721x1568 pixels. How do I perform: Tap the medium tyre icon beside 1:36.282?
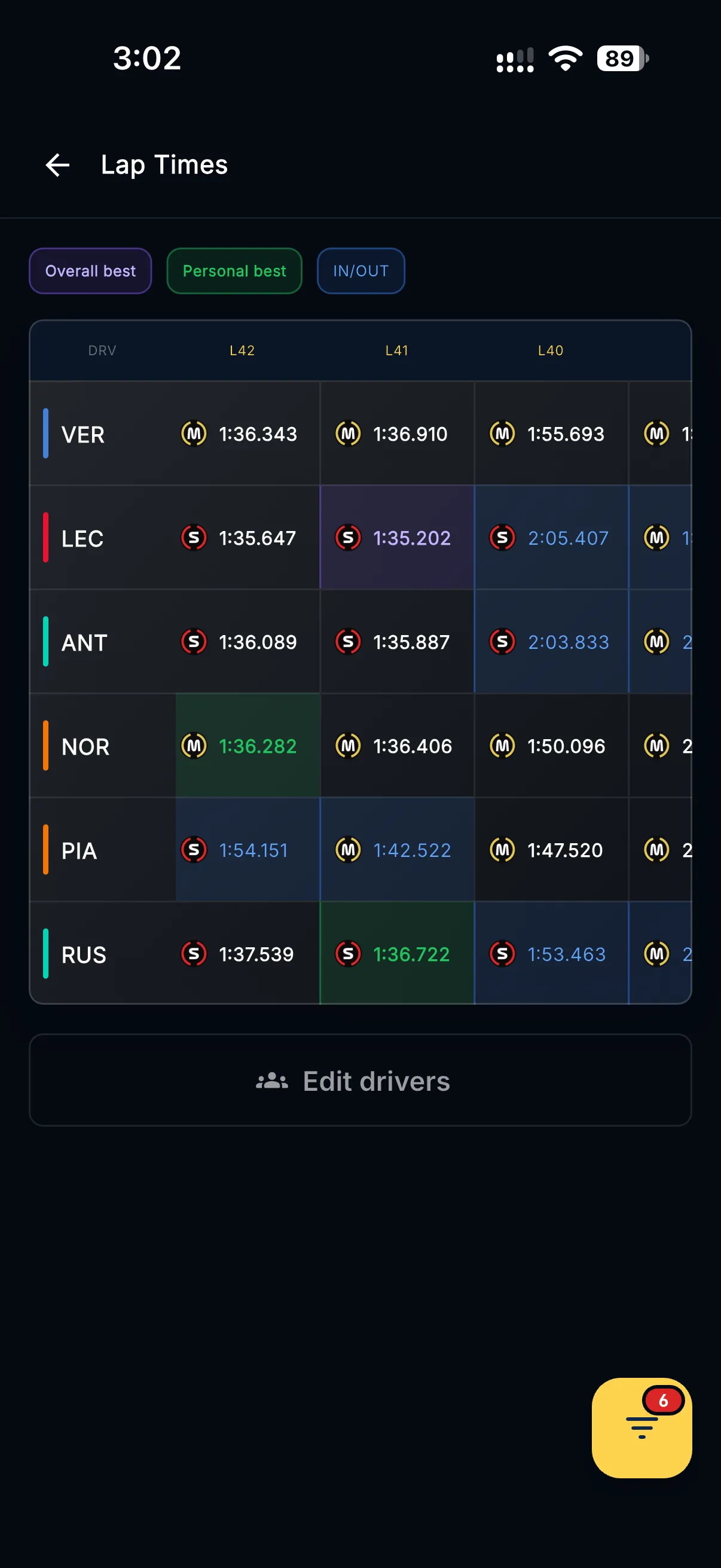(x=194, y=746)
